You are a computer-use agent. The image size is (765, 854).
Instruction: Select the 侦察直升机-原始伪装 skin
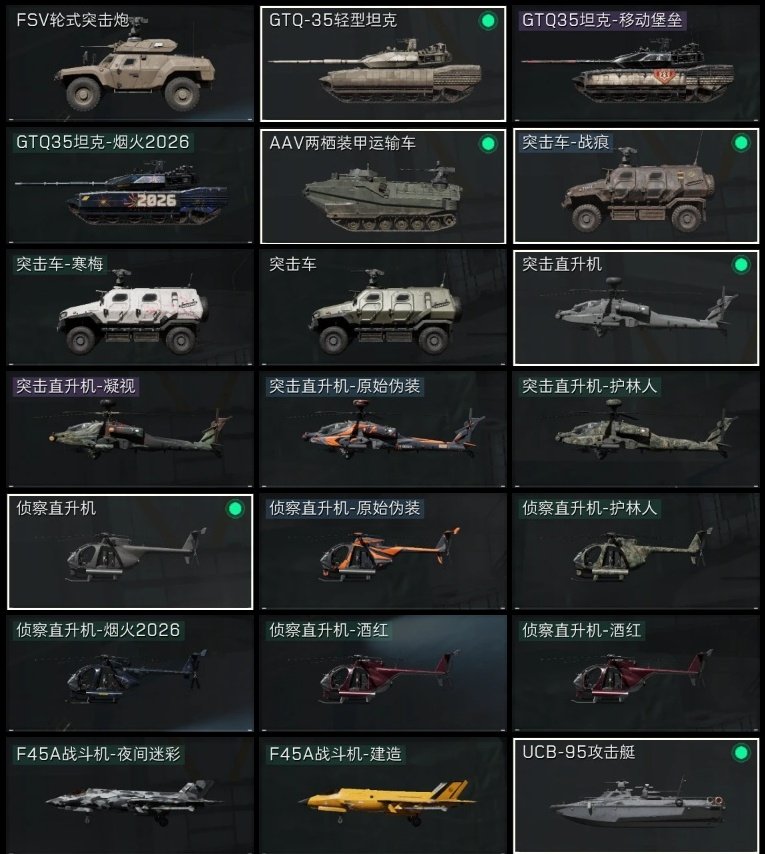coord(383,551)
